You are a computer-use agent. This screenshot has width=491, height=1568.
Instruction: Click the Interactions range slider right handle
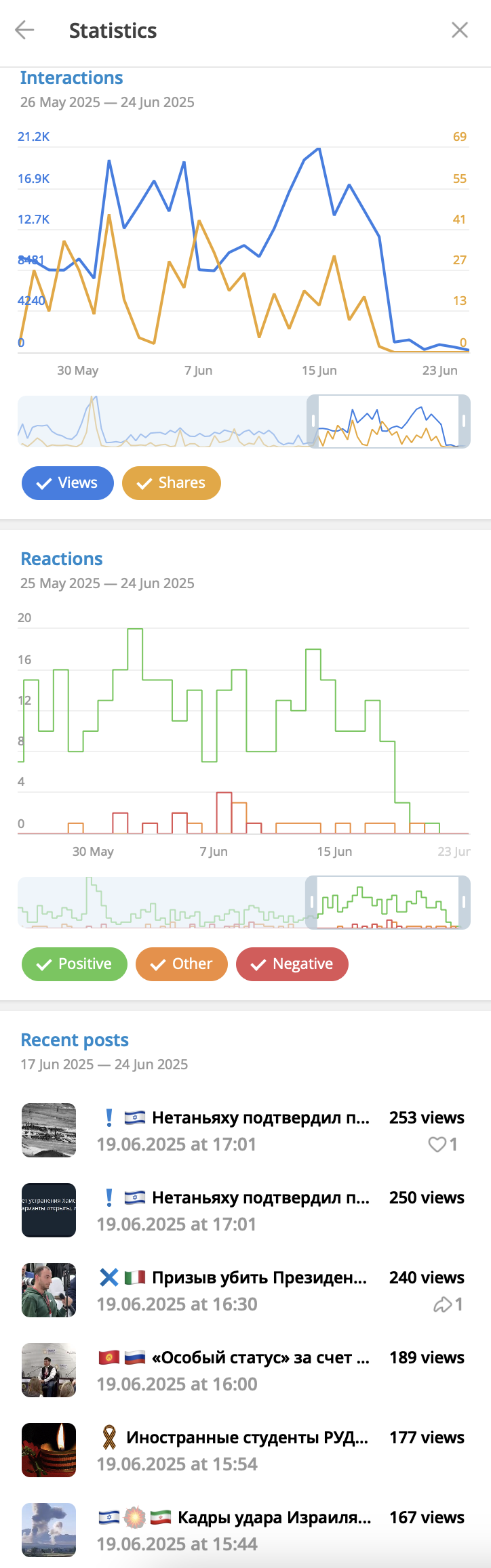464,421
